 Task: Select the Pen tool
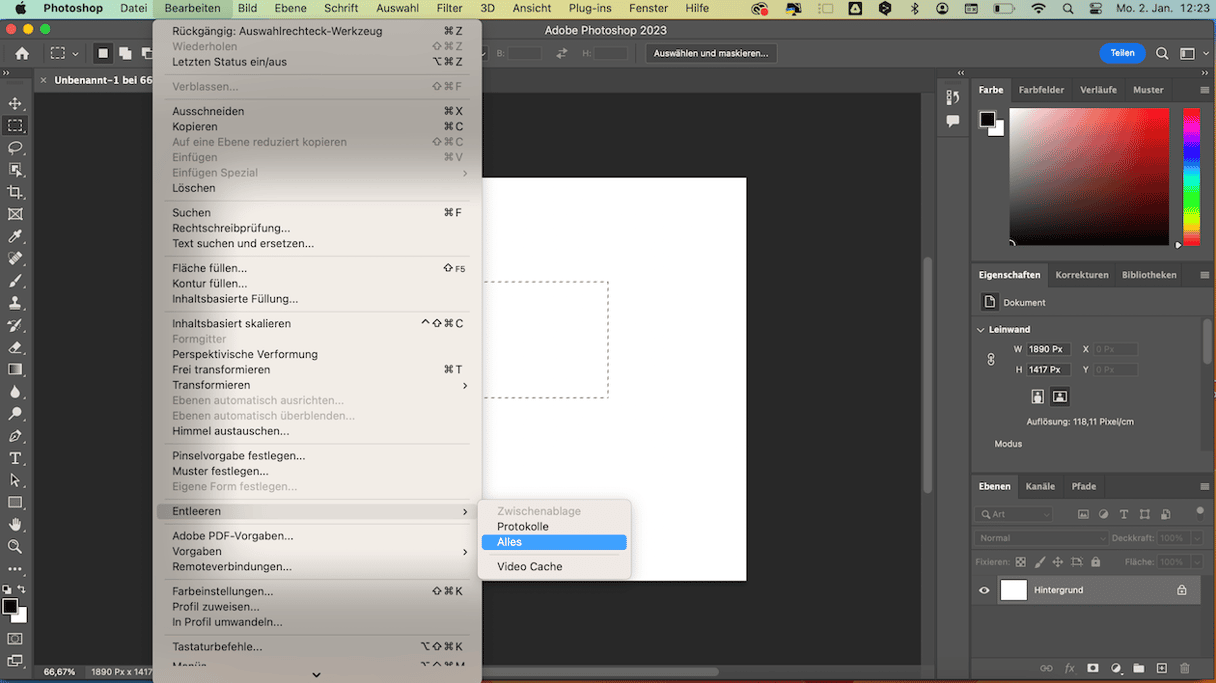[15, 436]
